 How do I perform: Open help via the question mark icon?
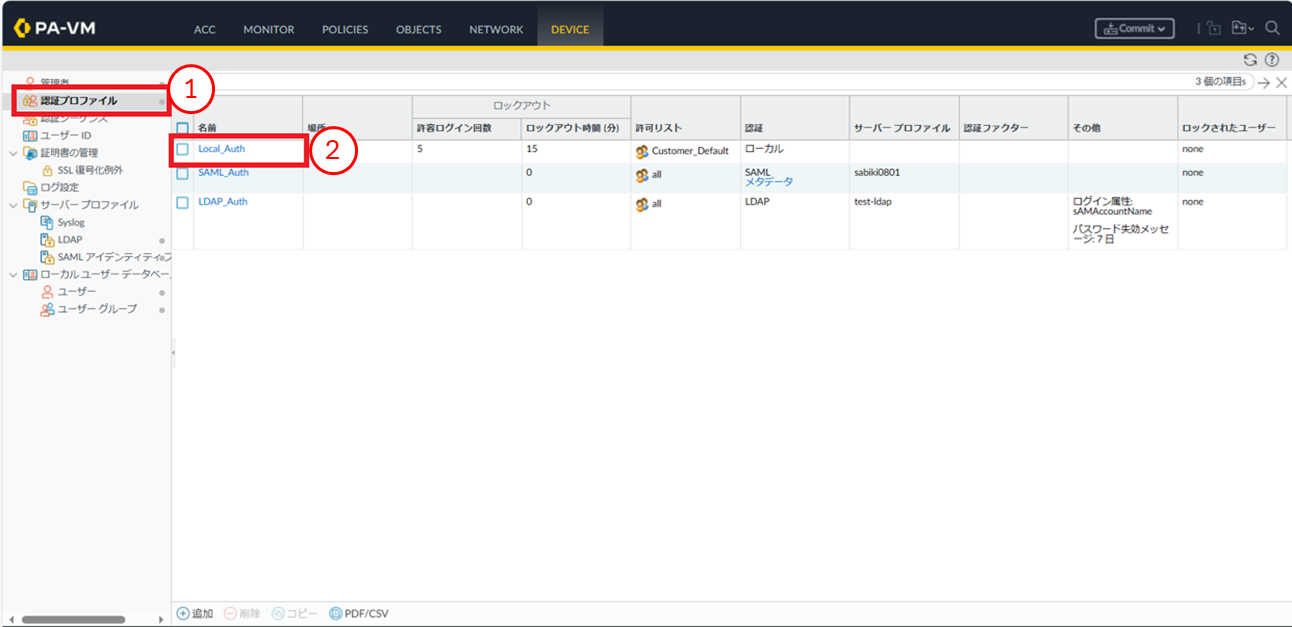pyautogui.click(x=1272, y=60)
